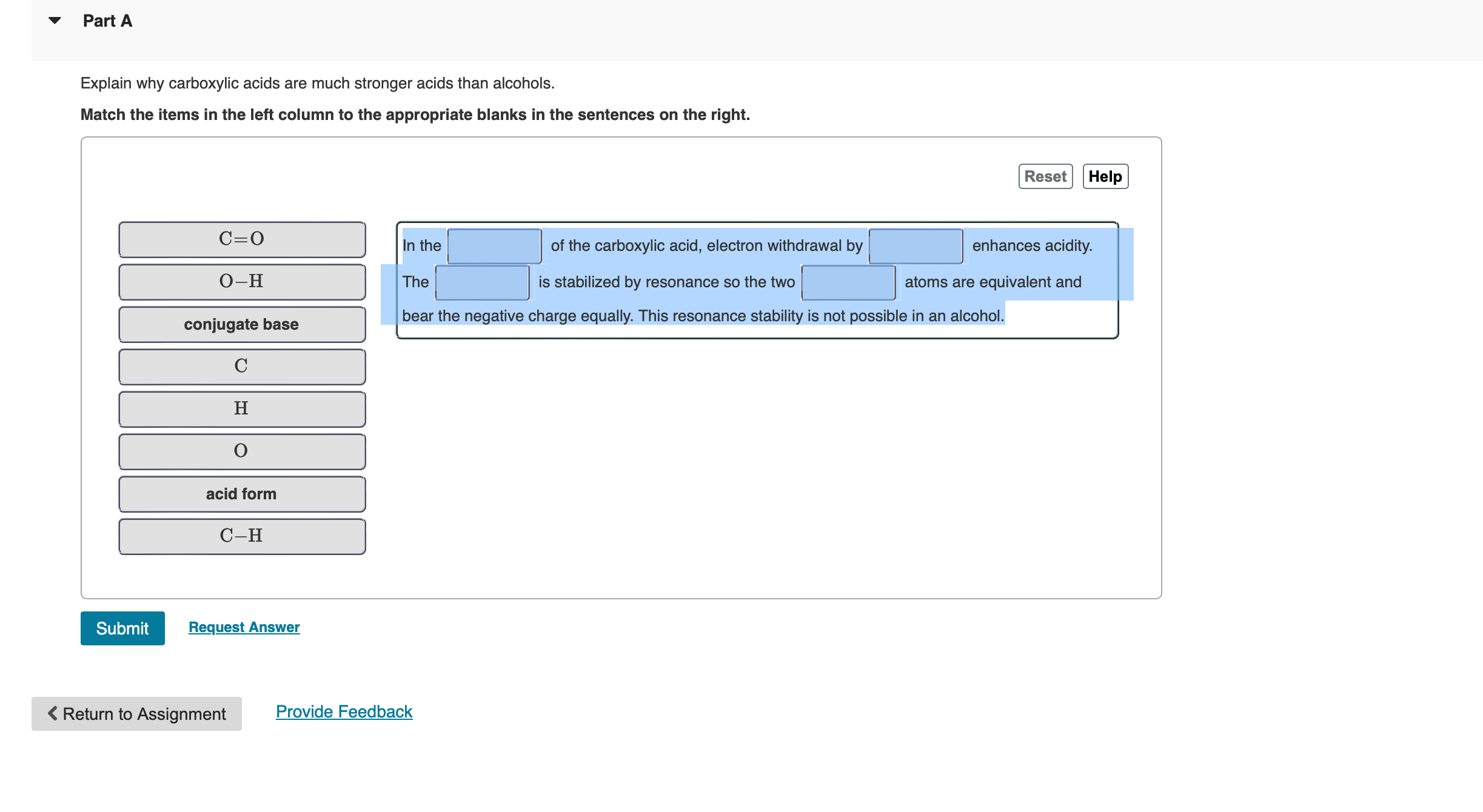Select the C–H answer tile
1483x812 pixels.
click(242, 536)
